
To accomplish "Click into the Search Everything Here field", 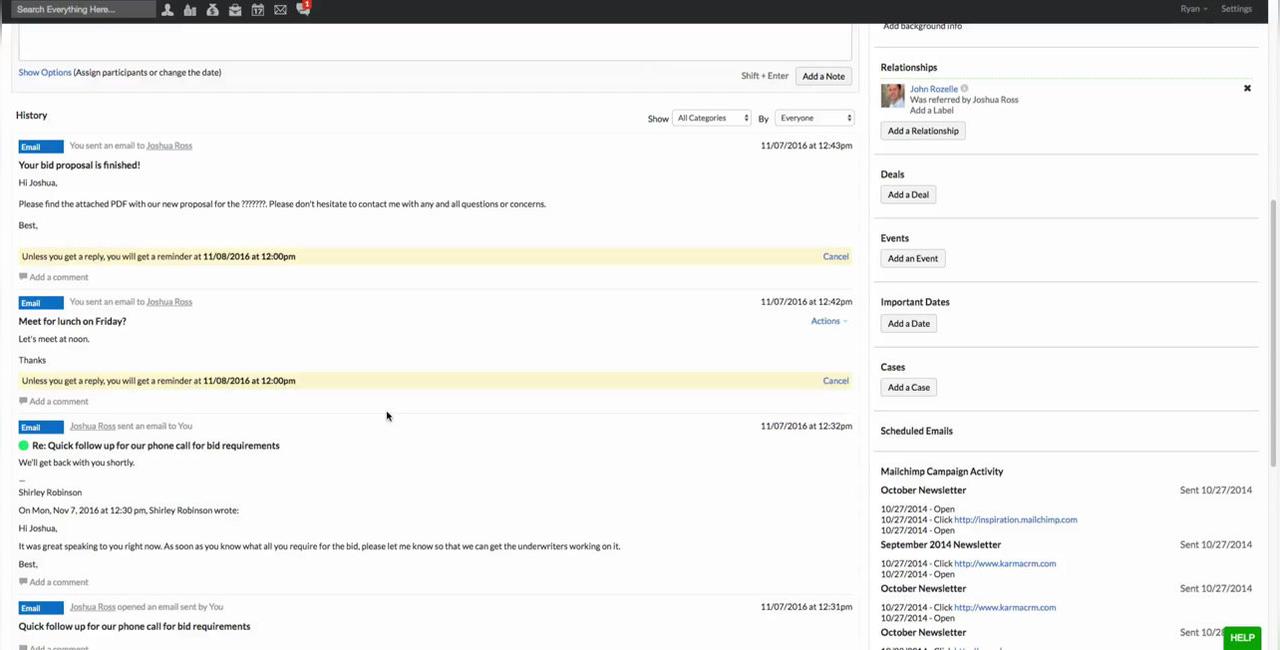I will pyautogui.click(x=85, y=9).
